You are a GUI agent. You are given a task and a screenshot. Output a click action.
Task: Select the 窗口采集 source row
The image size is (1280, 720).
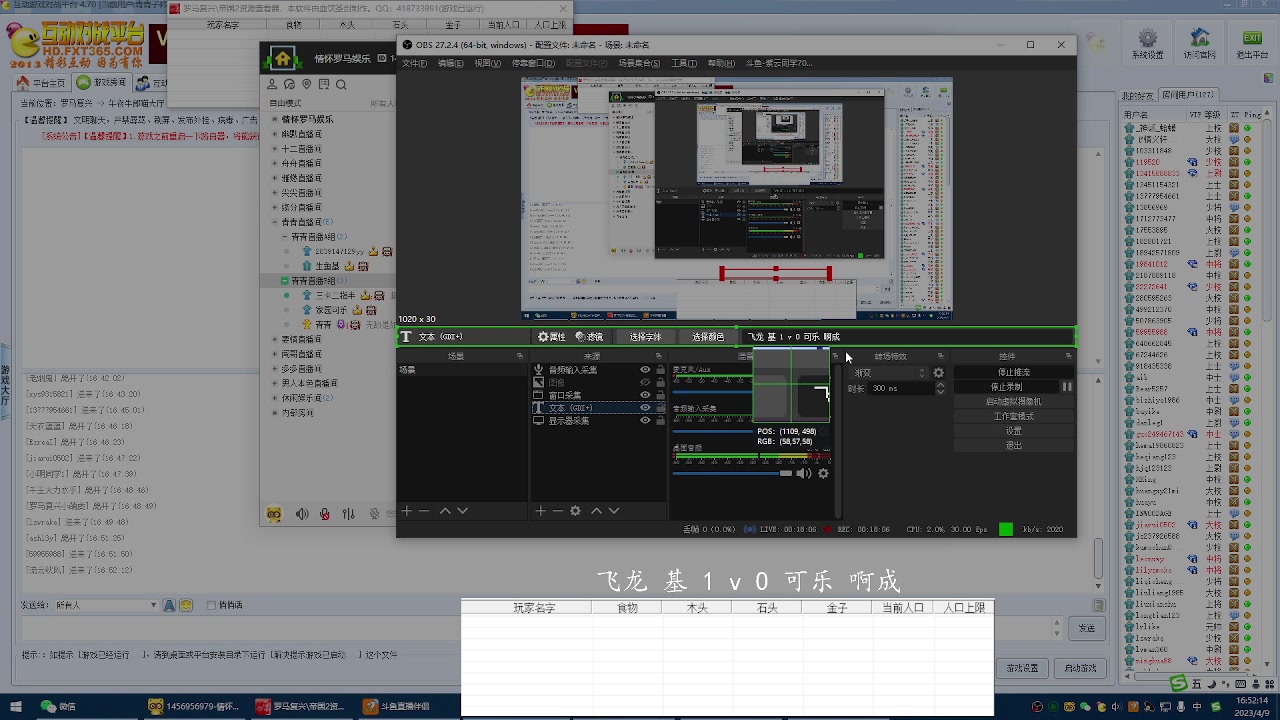[x=598, y=396]
